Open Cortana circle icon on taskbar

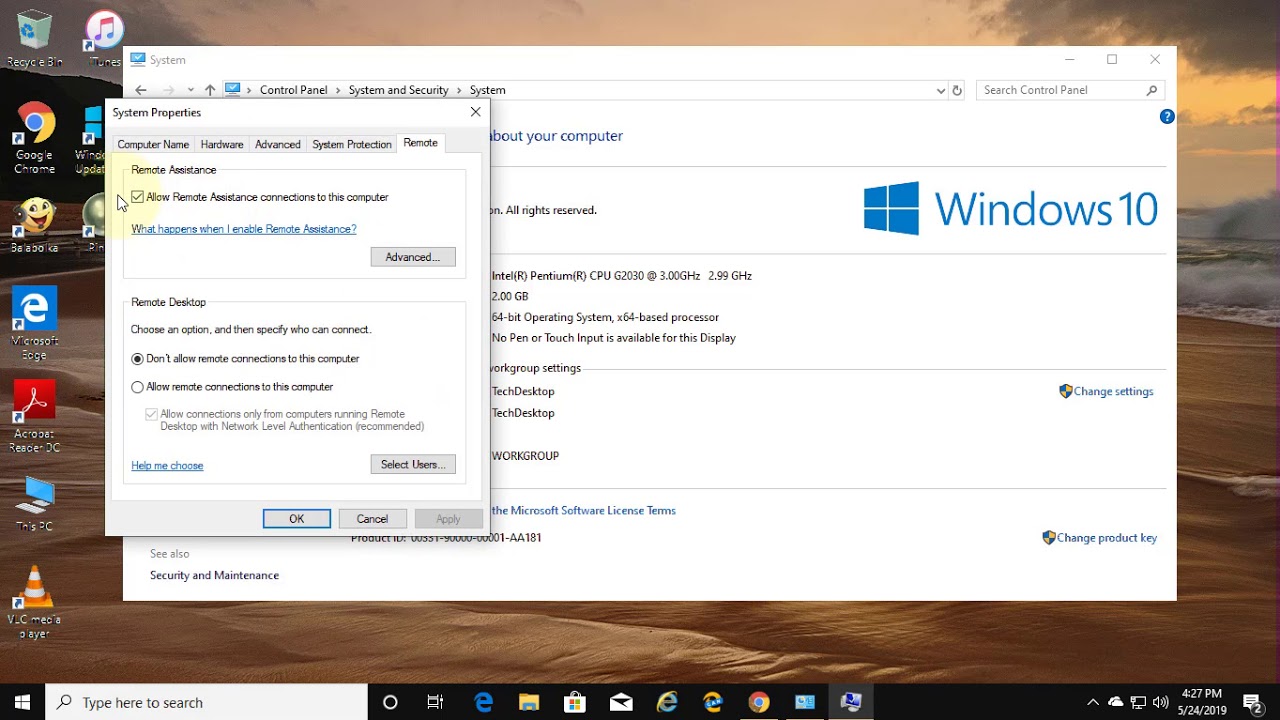[x=390, y=702]
